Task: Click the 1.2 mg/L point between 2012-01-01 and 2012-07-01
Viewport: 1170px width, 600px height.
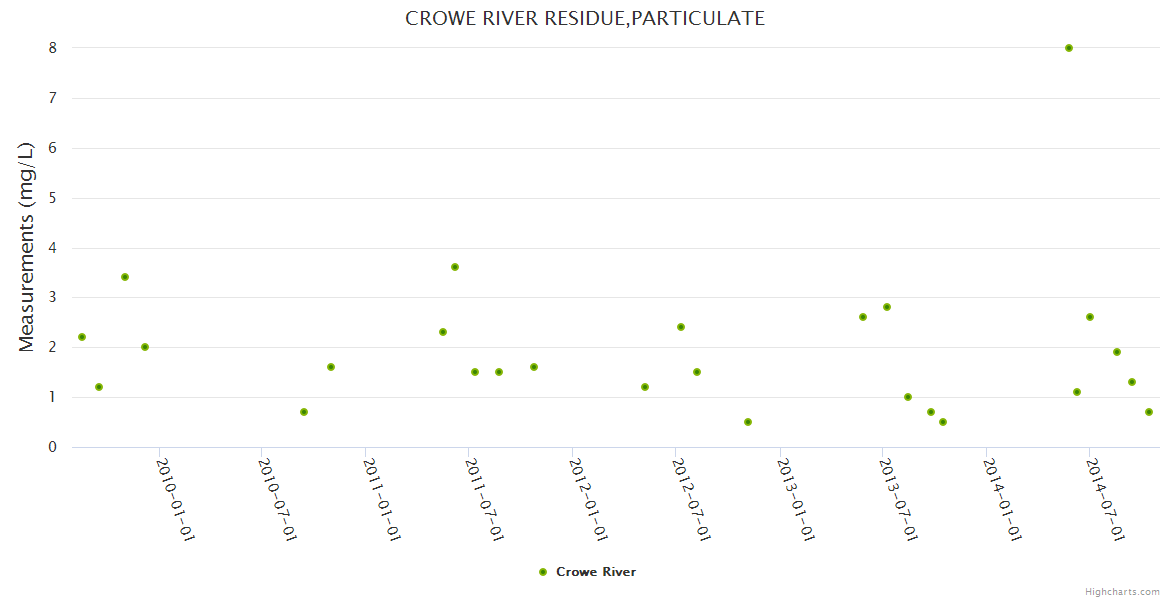Action: pos(645,387)
